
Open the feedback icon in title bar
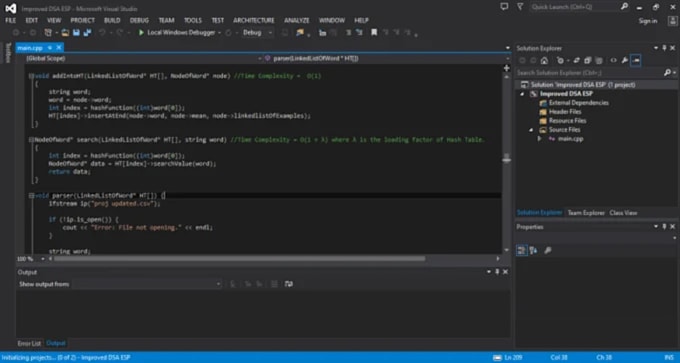[504, 7]
